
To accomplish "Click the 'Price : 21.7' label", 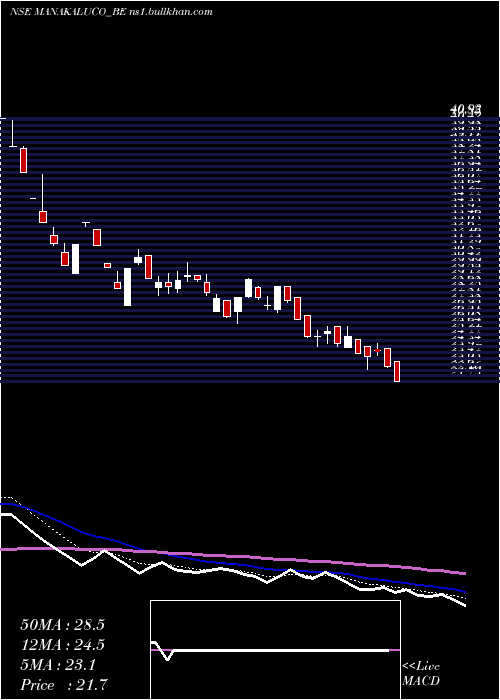I will click(64, 684).
